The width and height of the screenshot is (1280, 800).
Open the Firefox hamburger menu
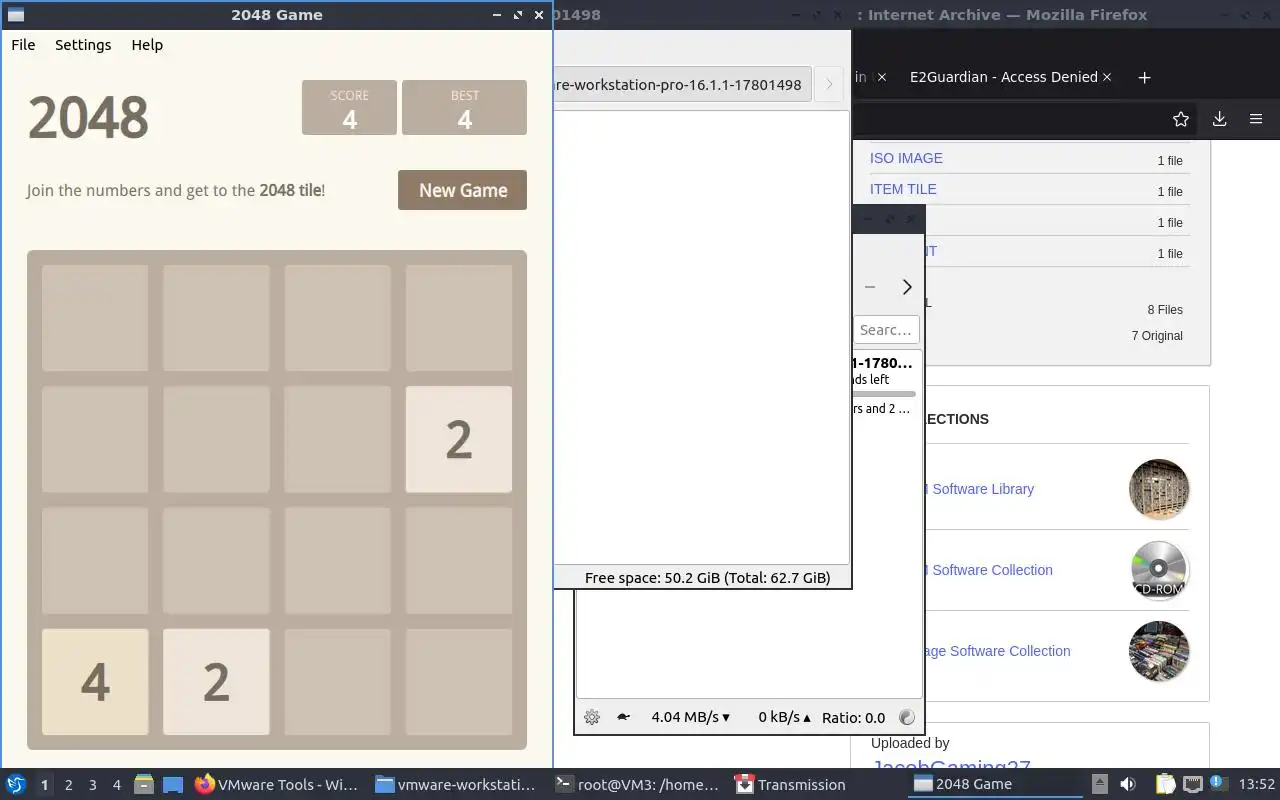point(1256,119)
